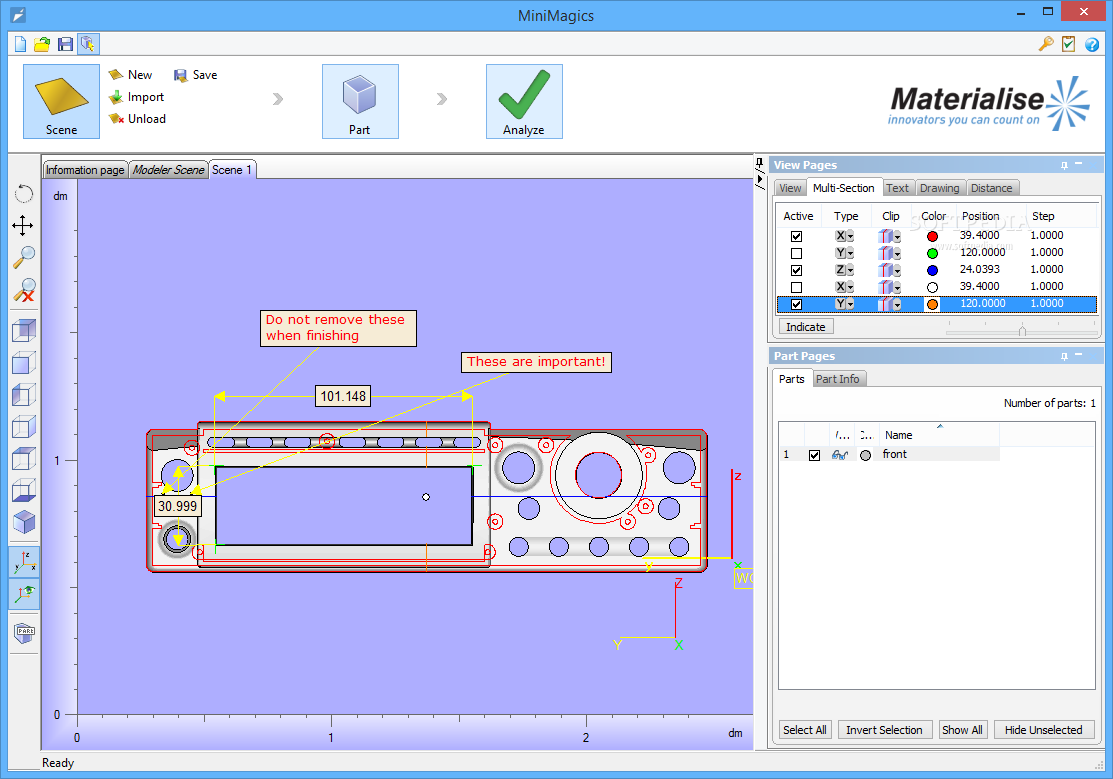Open Clip dropdown for red section row
This screenshot has width=1113, height=779.
(897, 236)
